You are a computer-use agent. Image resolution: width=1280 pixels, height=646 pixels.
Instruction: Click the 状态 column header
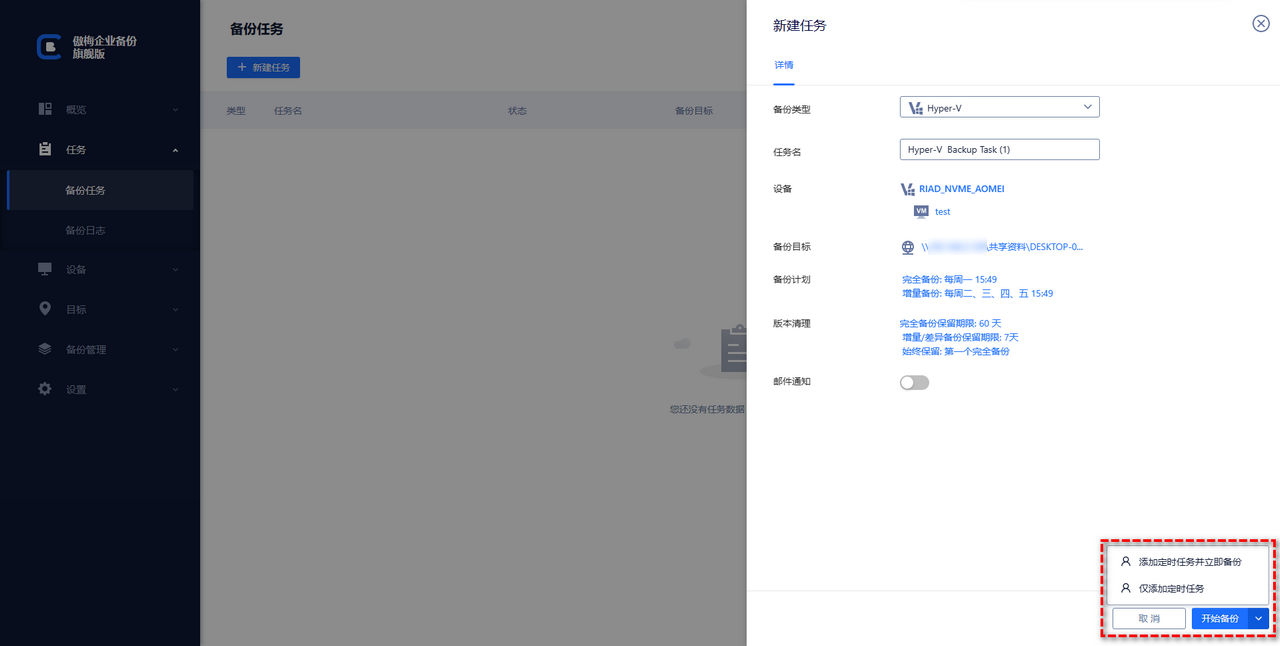(517, 111)
